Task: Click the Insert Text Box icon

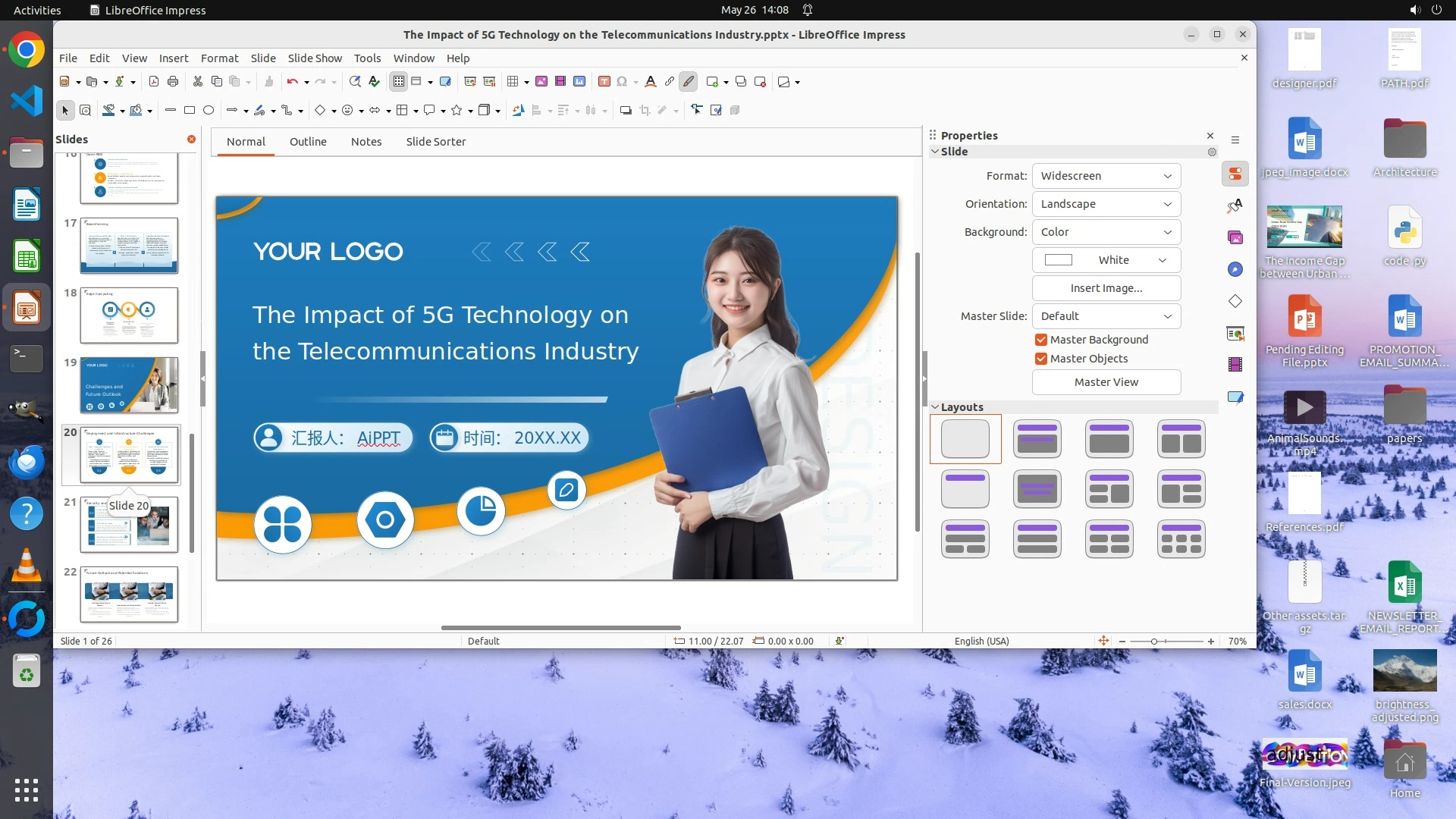Action: coord(604,82)
